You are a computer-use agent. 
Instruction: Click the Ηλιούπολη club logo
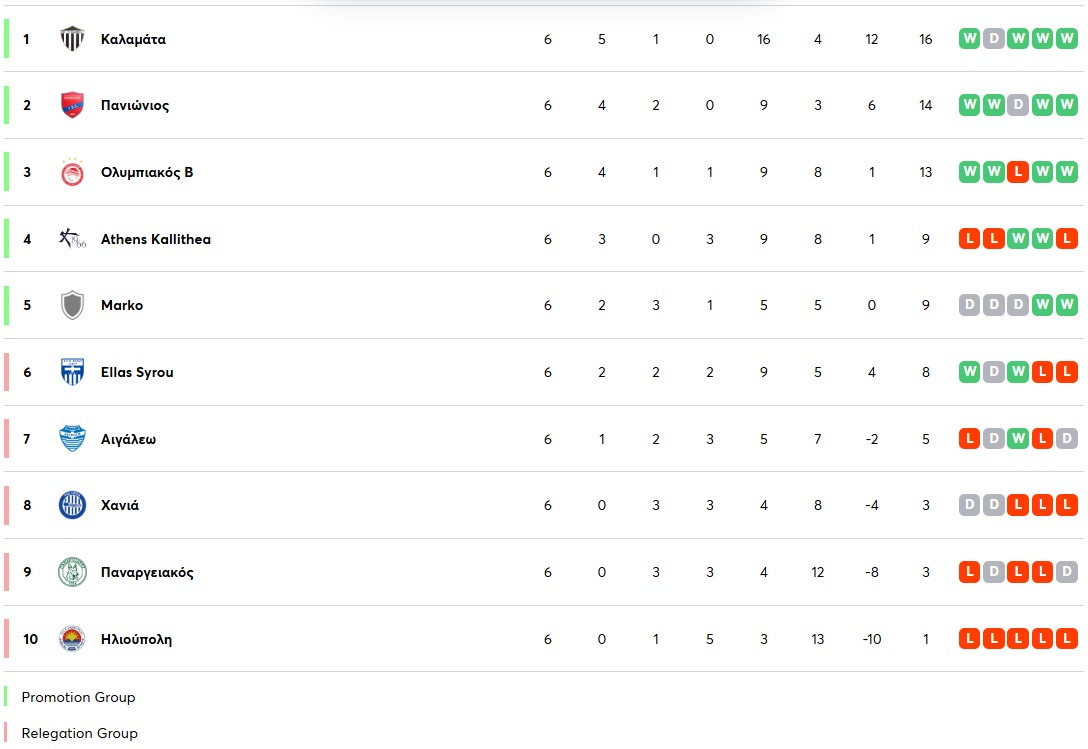72,639
